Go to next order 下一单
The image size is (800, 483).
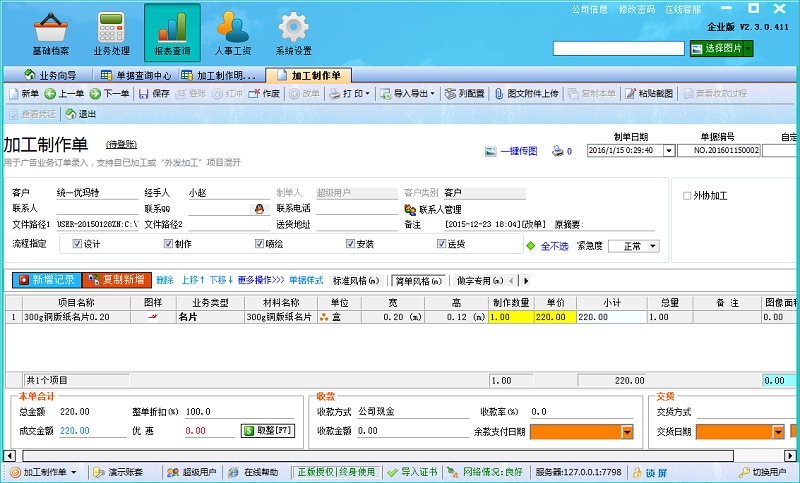109,94
